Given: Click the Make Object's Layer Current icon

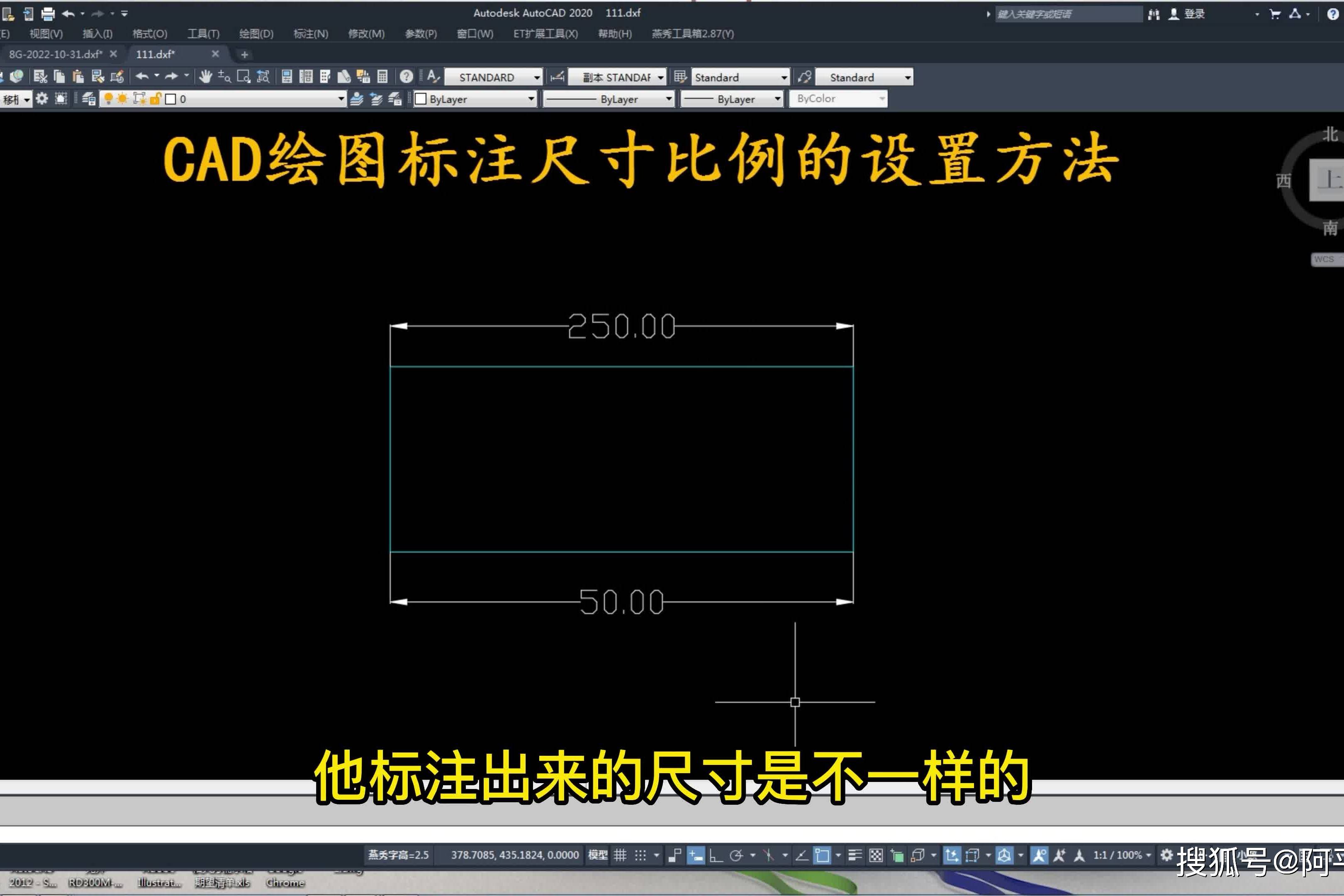Looking at the screenshot, I should point(357,99).
